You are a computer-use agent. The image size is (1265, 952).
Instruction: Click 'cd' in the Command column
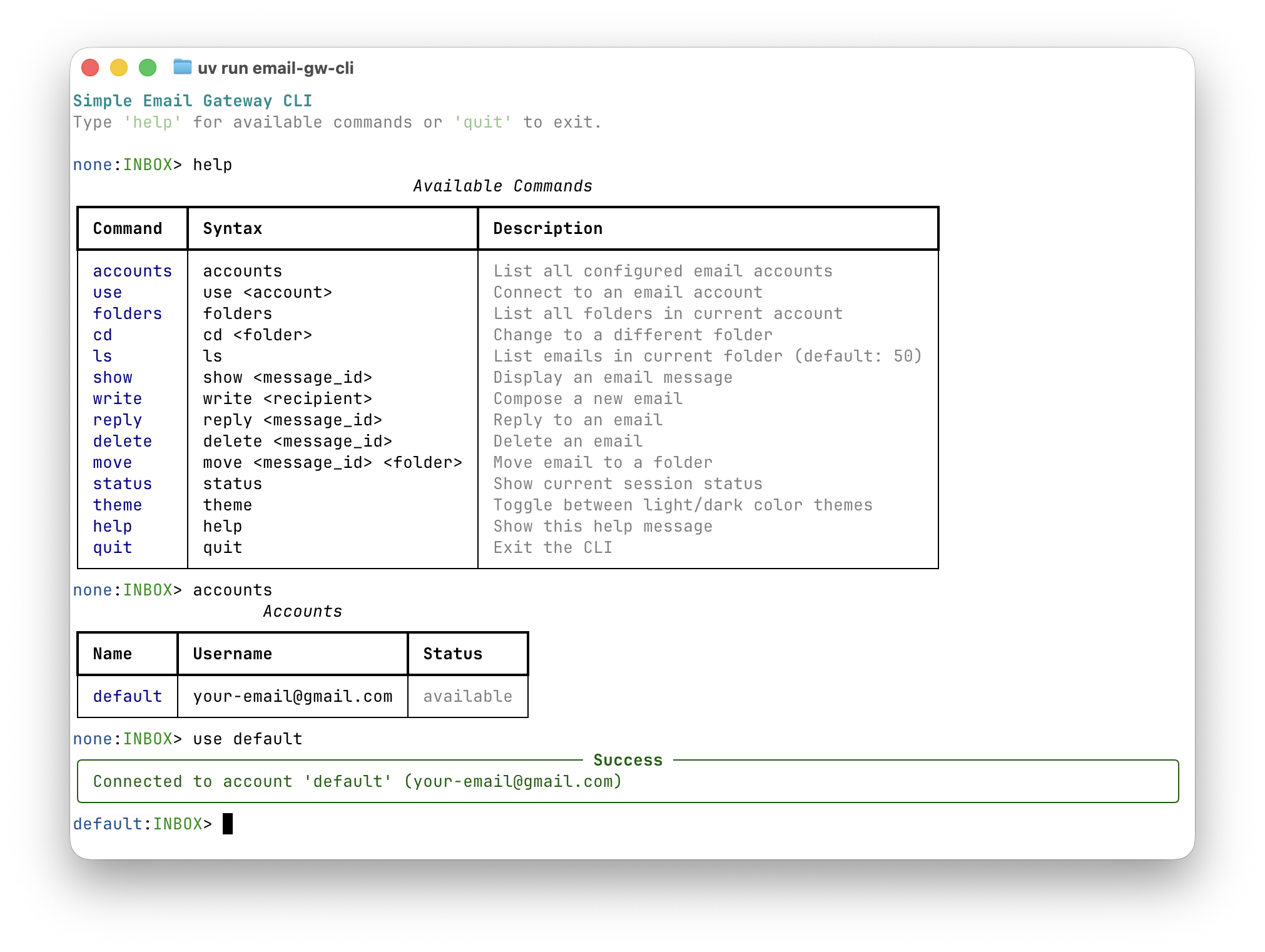coord(103,335)
